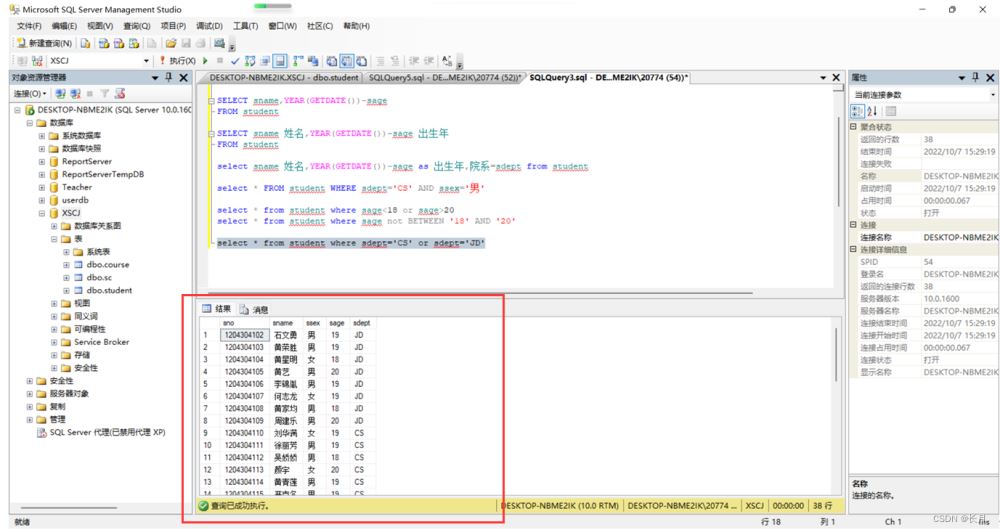
Task: Click the green debug play icon
Action: click(206, 61)
